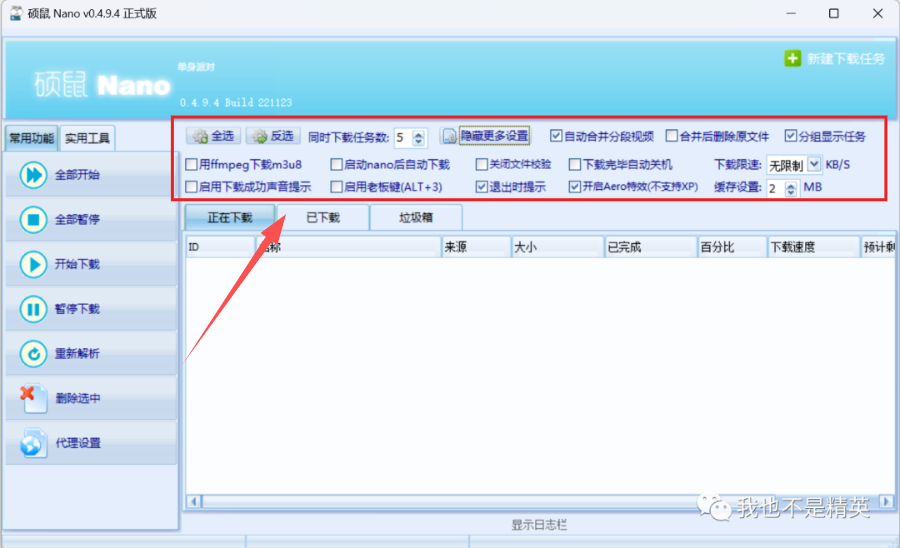Viewport: 900px width, 548px height.
Task: Toggle 开启Aero特效 checkbox
Action: tap(575, 186)
